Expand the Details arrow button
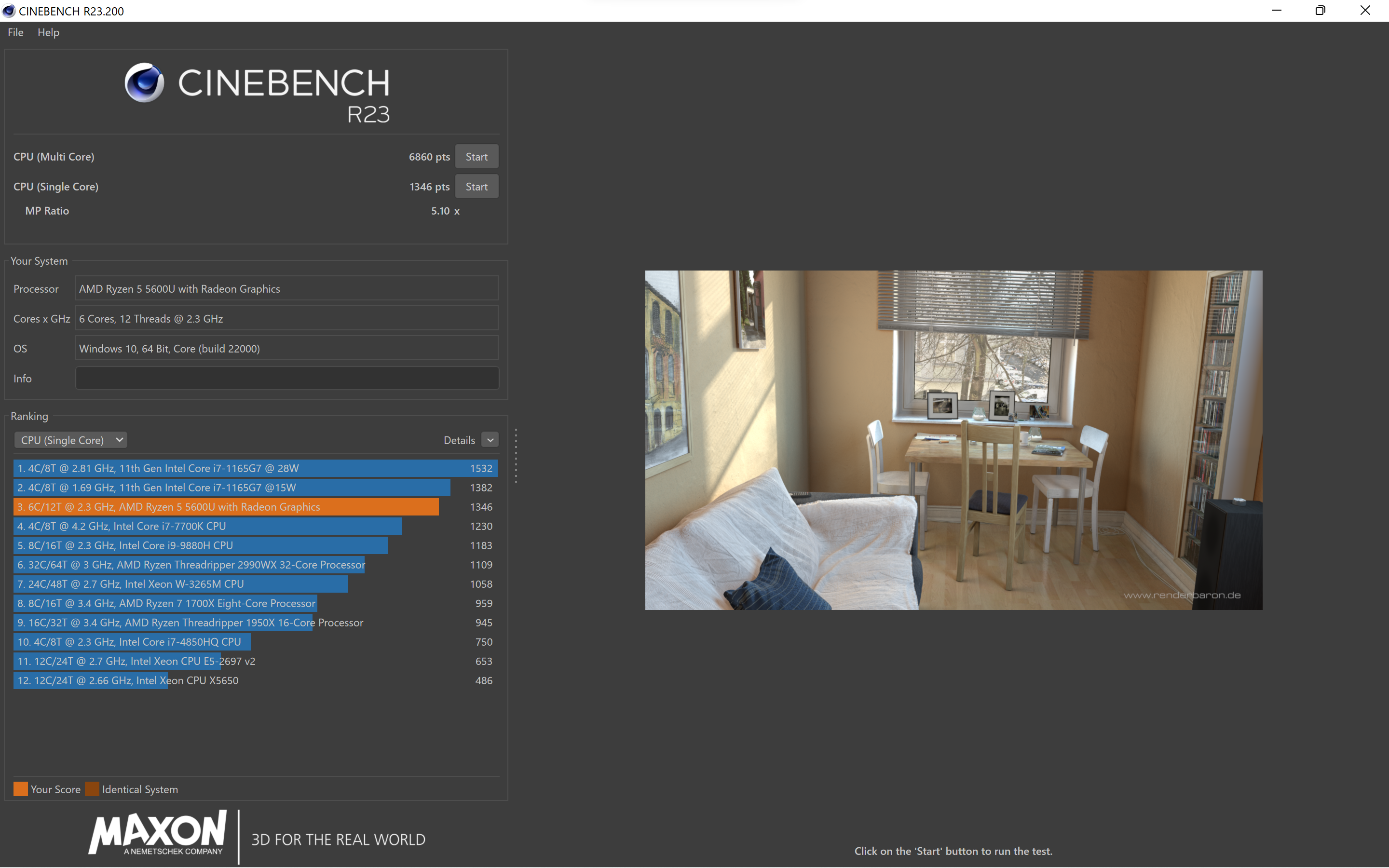The height and width of the screenshot is (868, 1389). pos(490,440)
